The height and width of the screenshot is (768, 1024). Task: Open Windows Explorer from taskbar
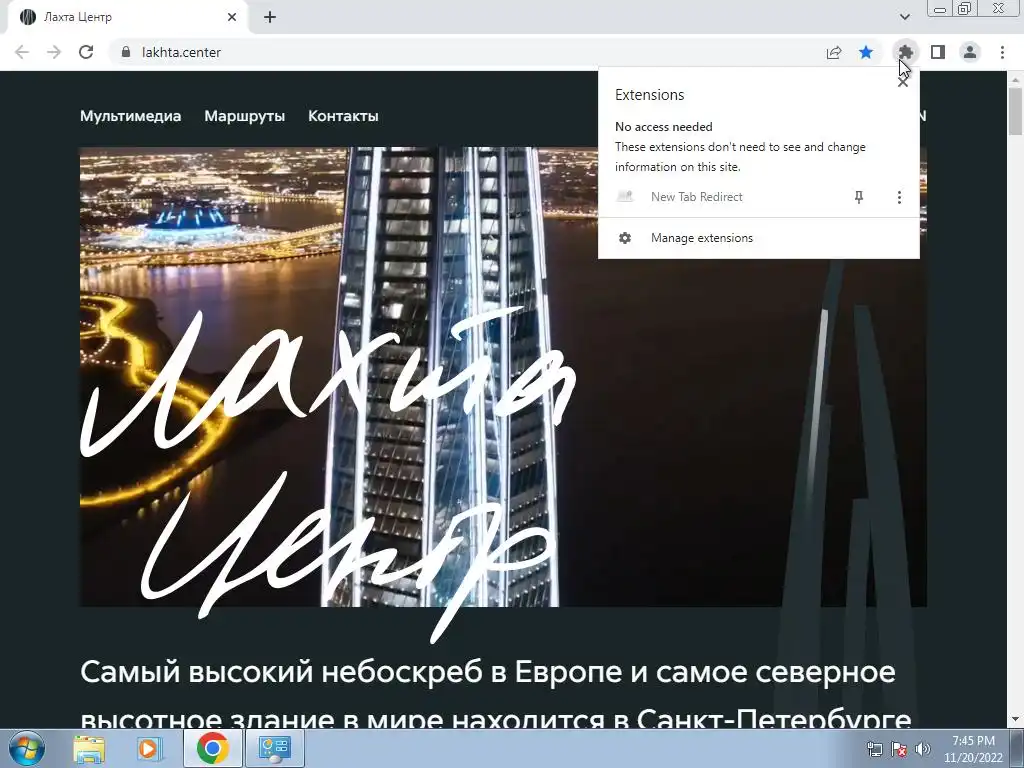click(89, 748)
